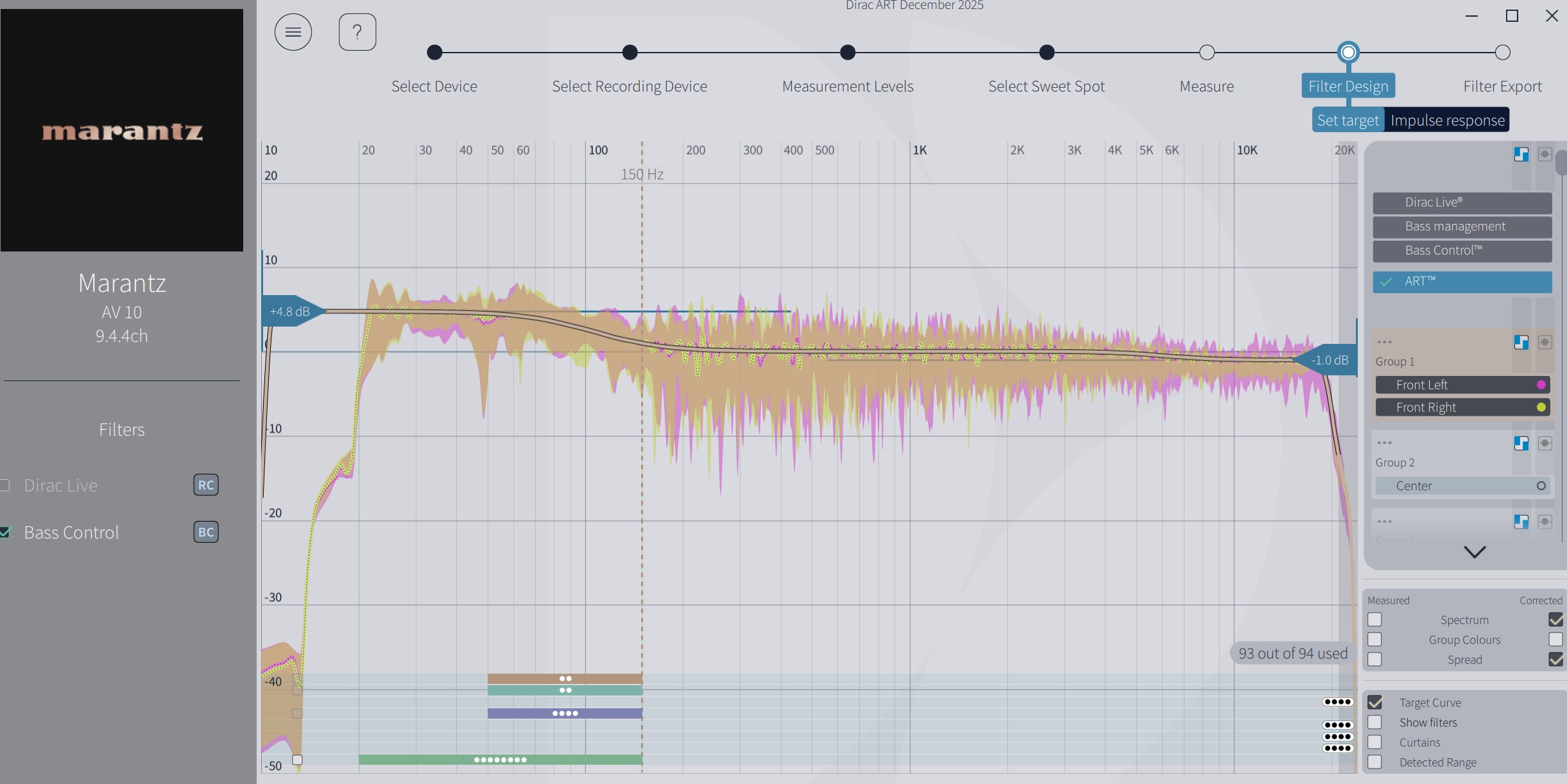This screenshot has height=784, width=1567.
Task: Click the BC badge beside Bass Control
Action: [206, 532]
